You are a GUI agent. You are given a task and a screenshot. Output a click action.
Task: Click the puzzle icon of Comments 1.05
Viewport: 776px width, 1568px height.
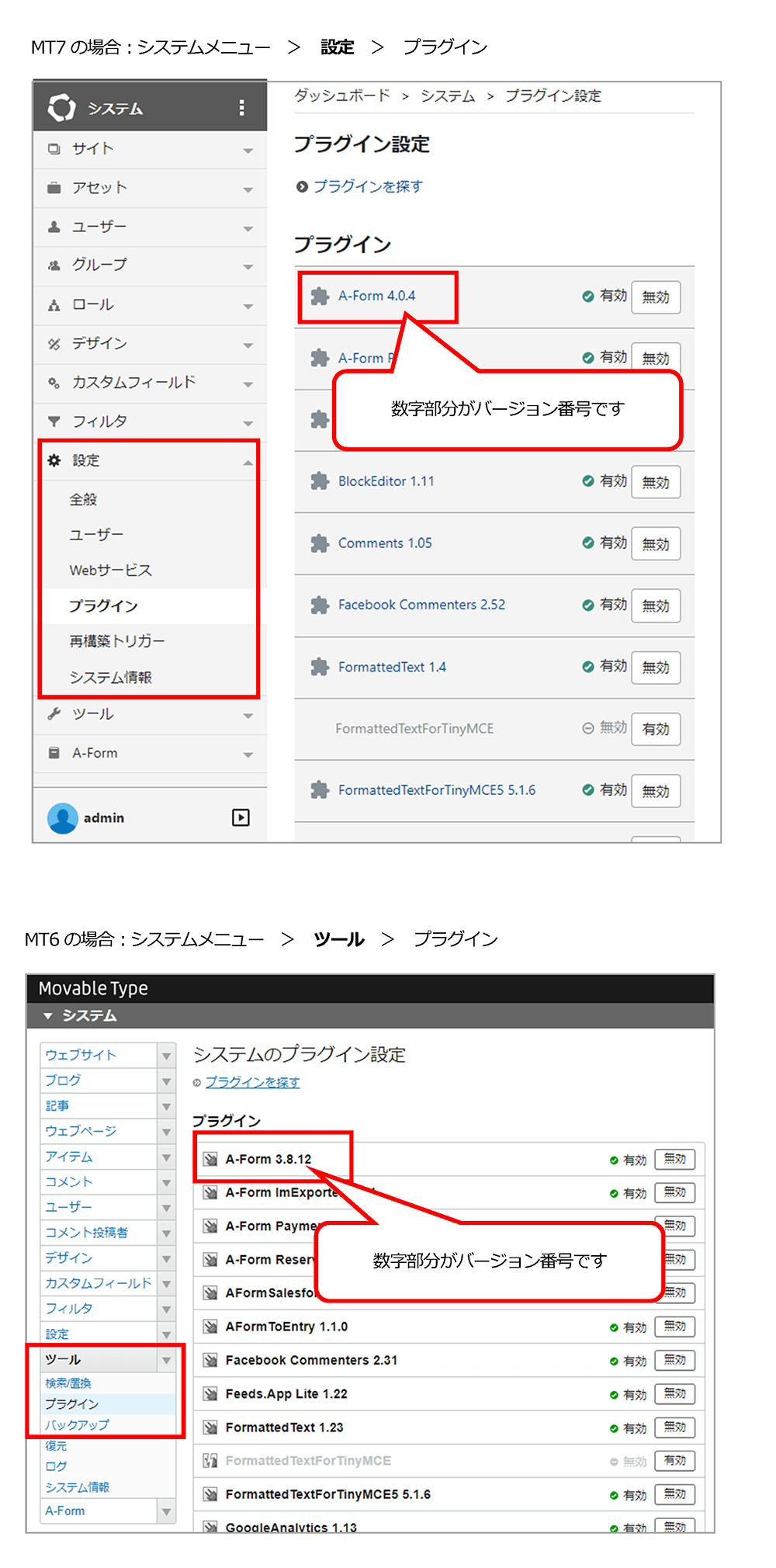pos(320,543)
